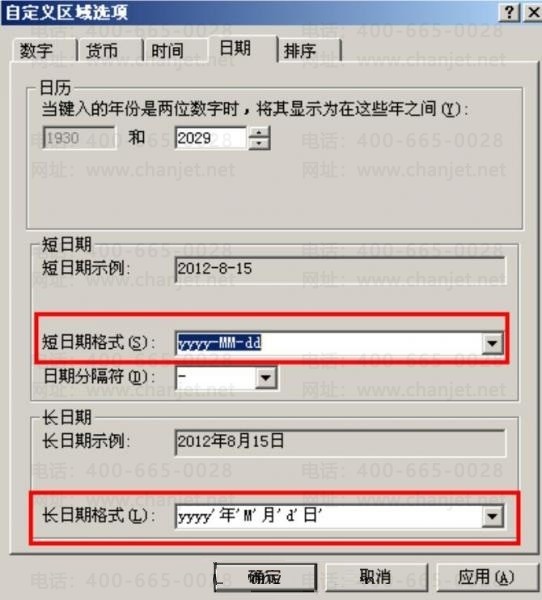Click inside the yyyy-MM-dd short date field
Screen dimensions: 542x600
[x=329, y=343]
